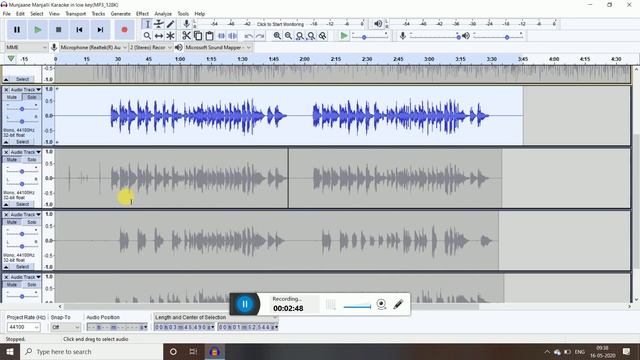Open the Microsoft Sound Mapper playback dropdown
The image size is (640, 360).
click(218, 47)
